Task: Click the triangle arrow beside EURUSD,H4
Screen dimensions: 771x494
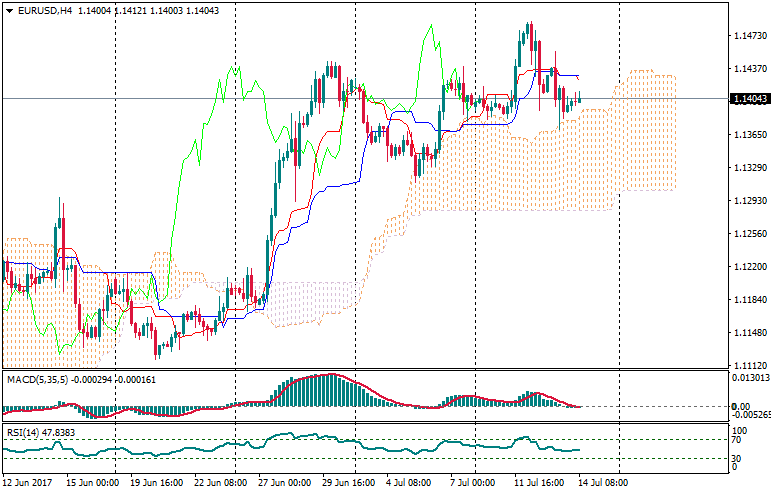Action: 8,9
